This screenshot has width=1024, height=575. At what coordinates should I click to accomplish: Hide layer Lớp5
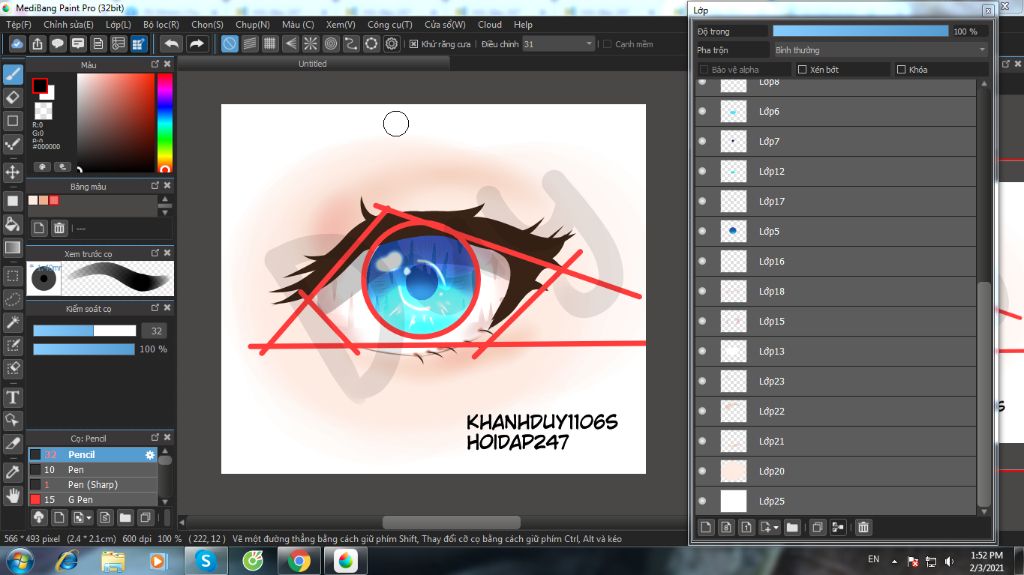coord(703,231)
